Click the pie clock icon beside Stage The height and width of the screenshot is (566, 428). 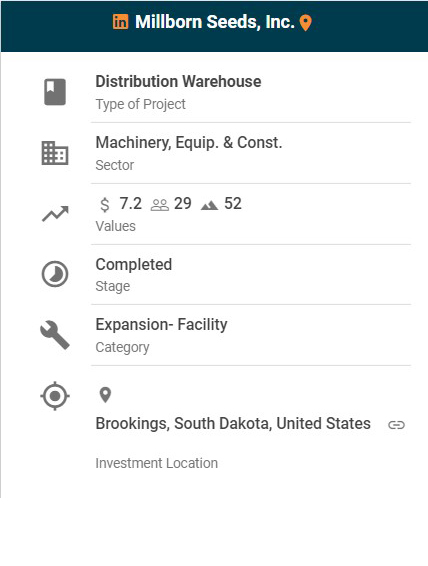[55, 274]
